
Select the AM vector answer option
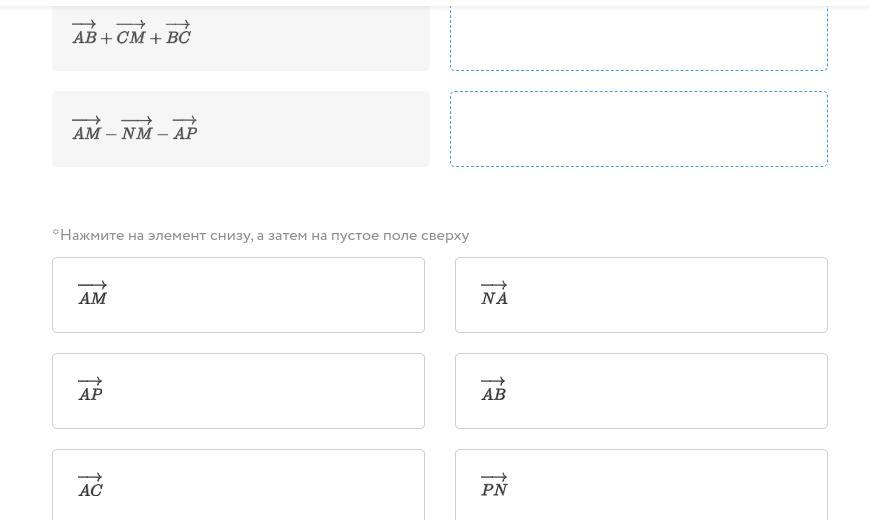point(238,295)
